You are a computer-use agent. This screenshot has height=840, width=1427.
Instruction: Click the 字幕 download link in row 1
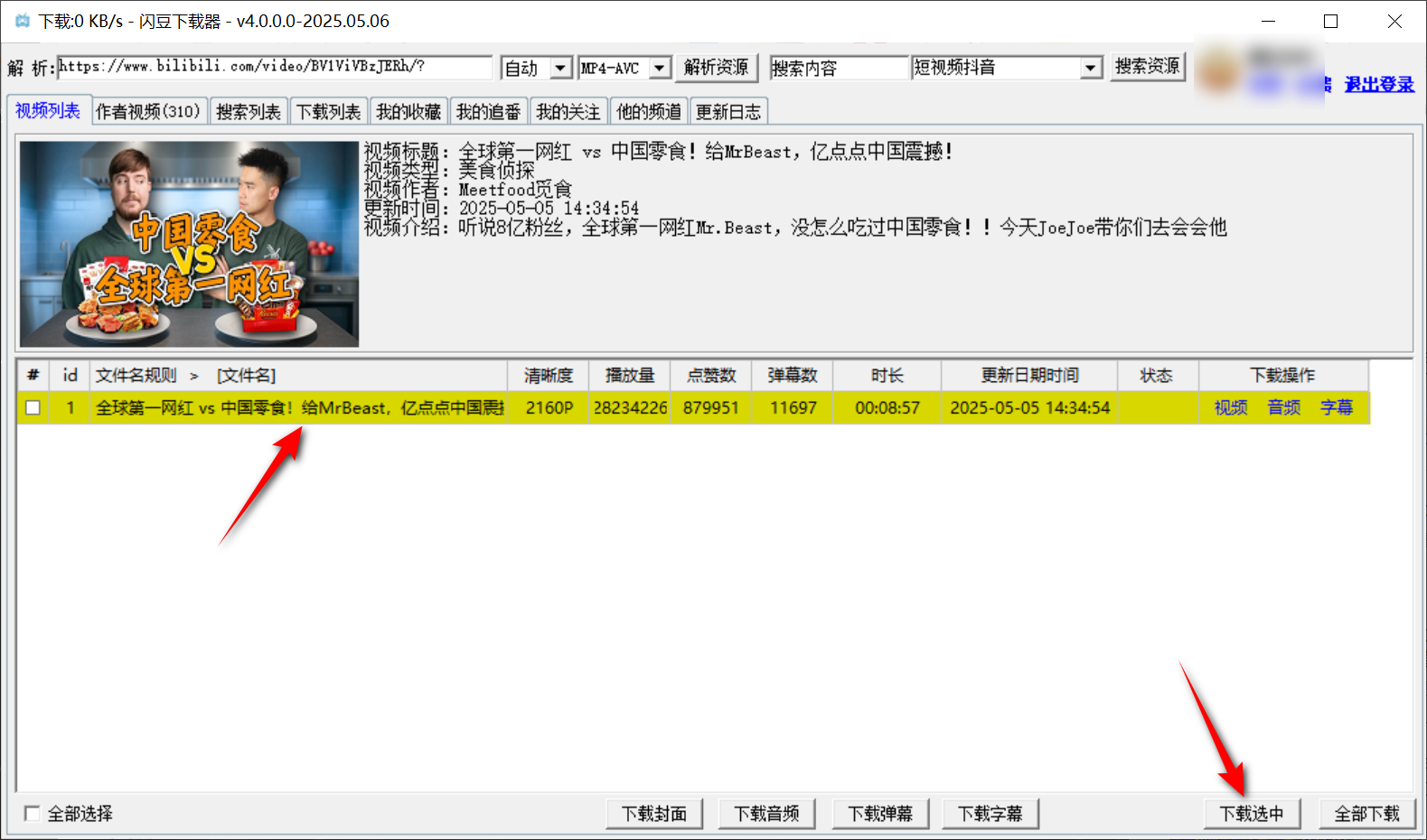(1337, 407)
